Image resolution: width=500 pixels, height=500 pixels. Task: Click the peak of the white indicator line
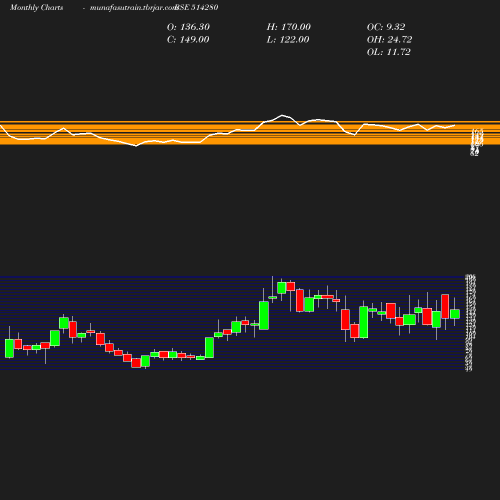coord(282,115)
